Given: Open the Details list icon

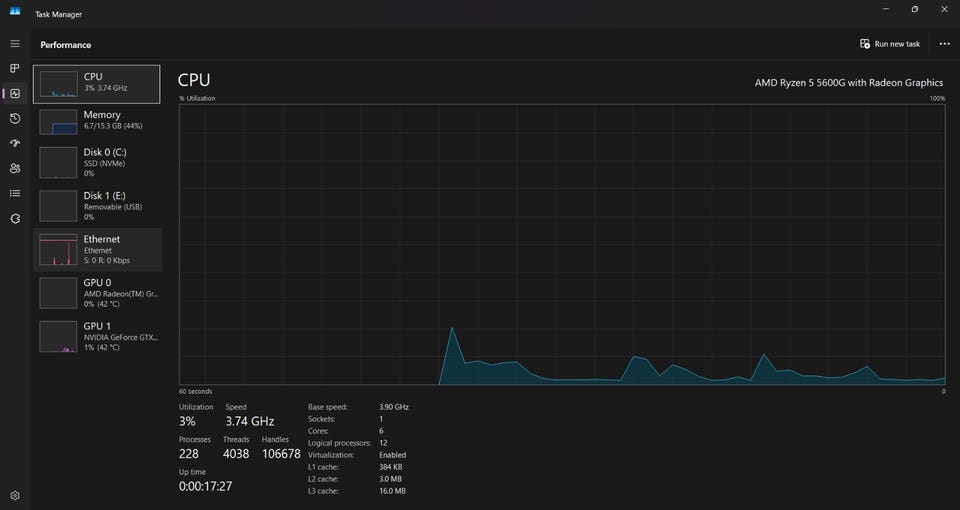Looking at the screenshot, I should coord(15,193).
